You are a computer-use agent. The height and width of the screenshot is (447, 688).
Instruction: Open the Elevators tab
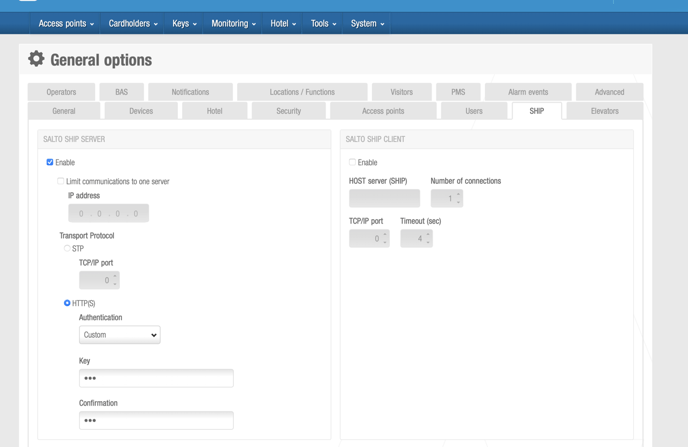[604, 111]
